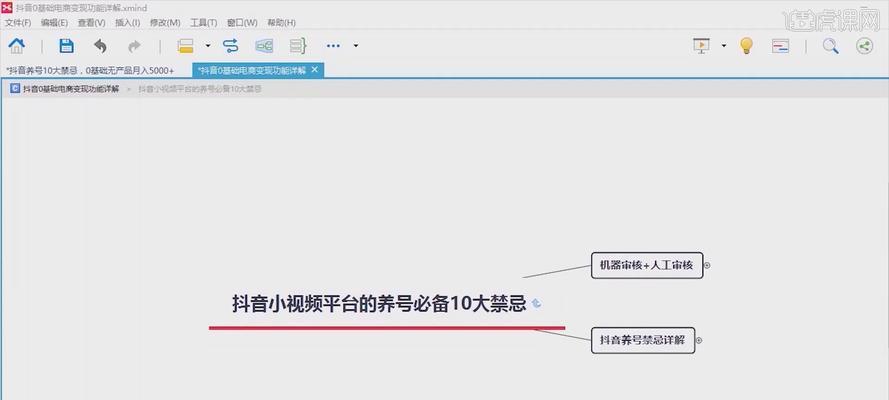This screenshot has height=400, width=889.
Task: Click the link icon beside central topic
Action: (x=536, y=304)
